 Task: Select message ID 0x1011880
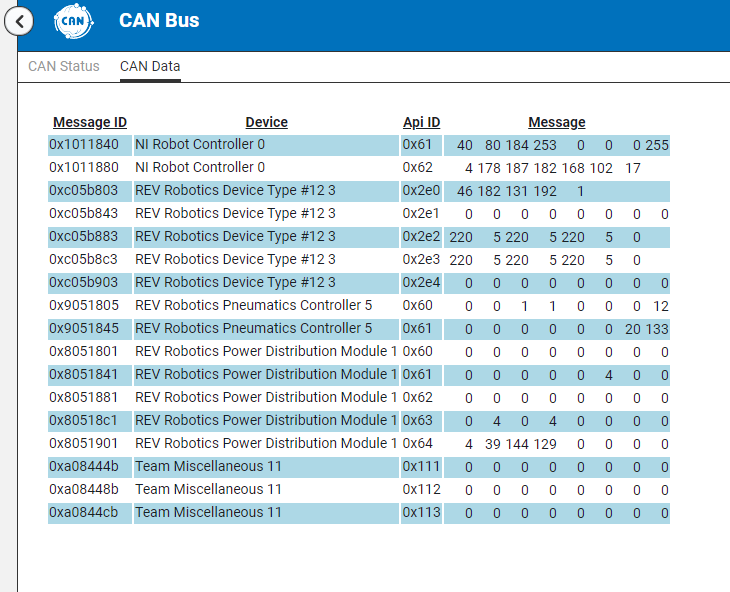(x=84, y=168)
